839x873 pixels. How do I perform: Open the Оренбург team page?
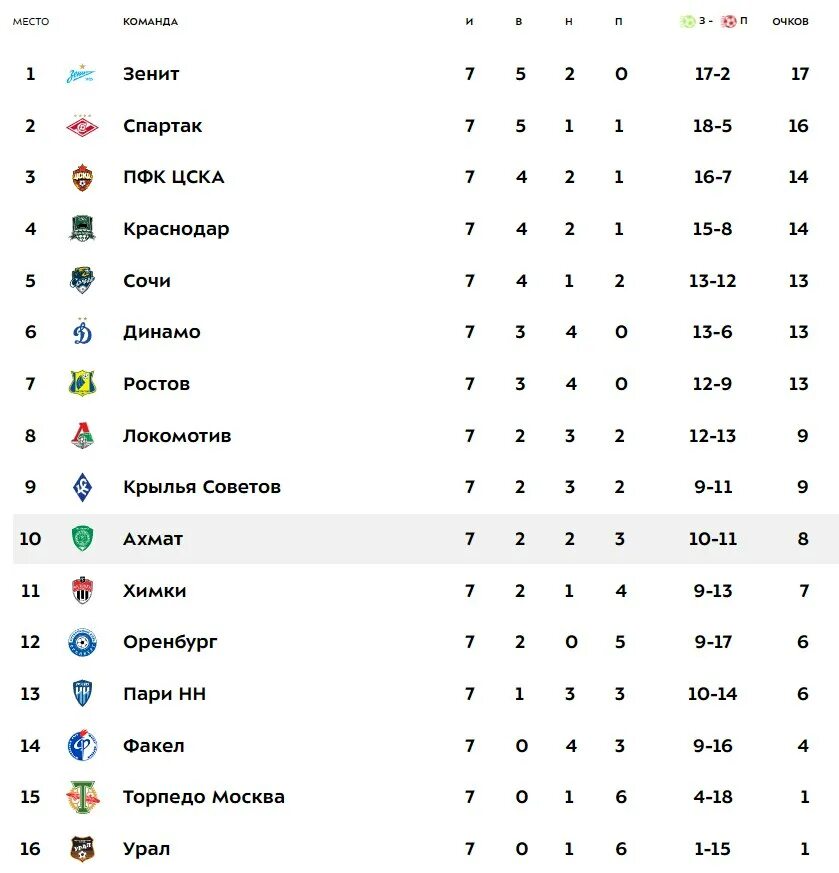170,643
